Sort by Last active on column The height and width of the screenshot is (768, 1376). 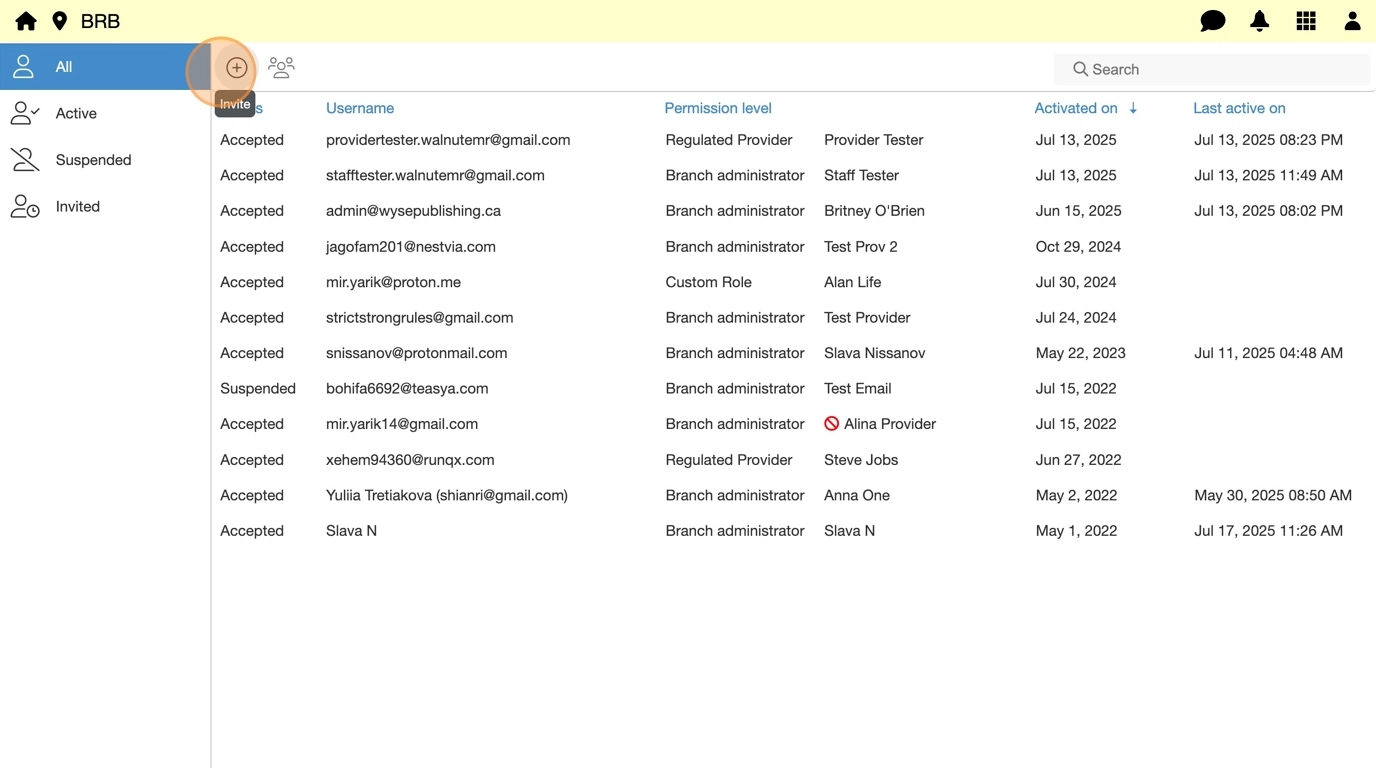1239,108
